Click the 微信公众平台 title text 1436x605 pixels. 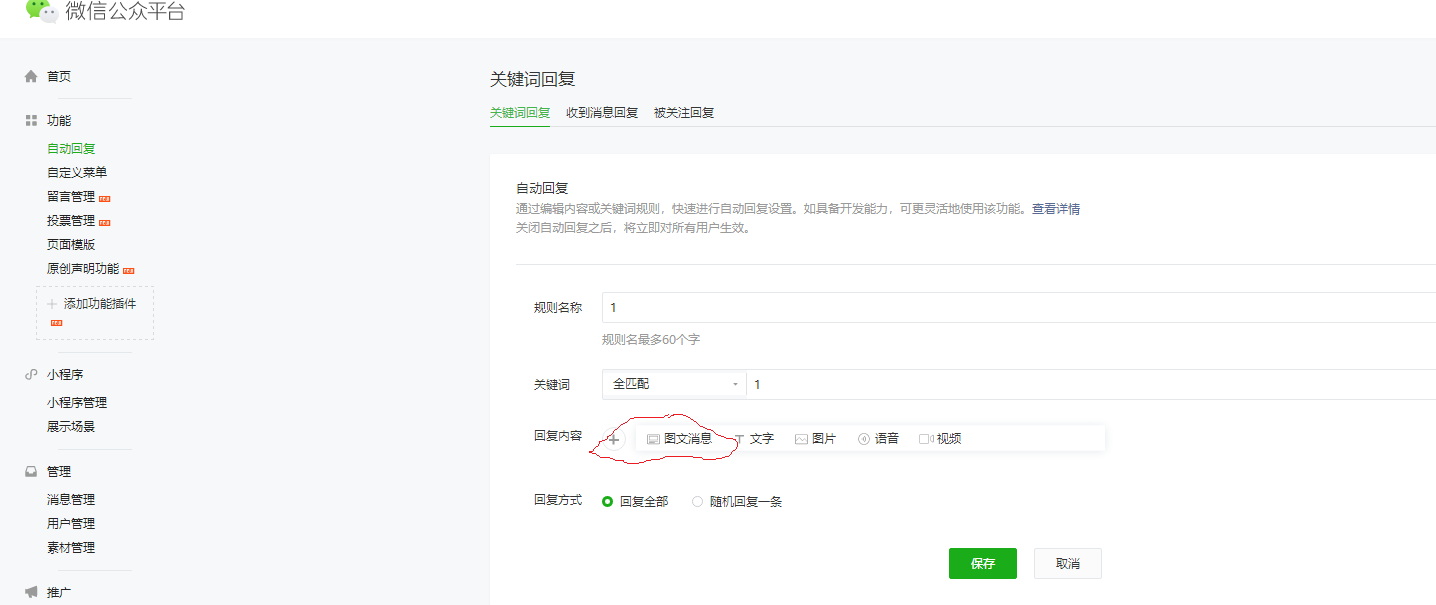pyautogui.click(x=125, y=12)
